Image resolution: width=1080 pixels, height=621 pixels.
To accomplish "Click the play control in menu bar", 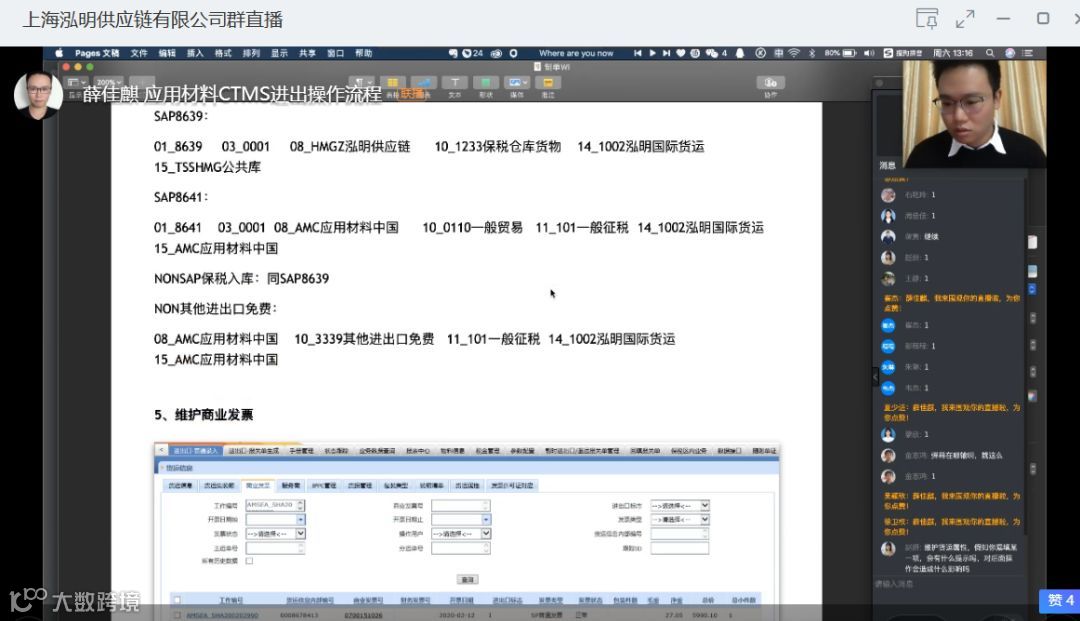I will pyautogui.click(x=652, y=53).
